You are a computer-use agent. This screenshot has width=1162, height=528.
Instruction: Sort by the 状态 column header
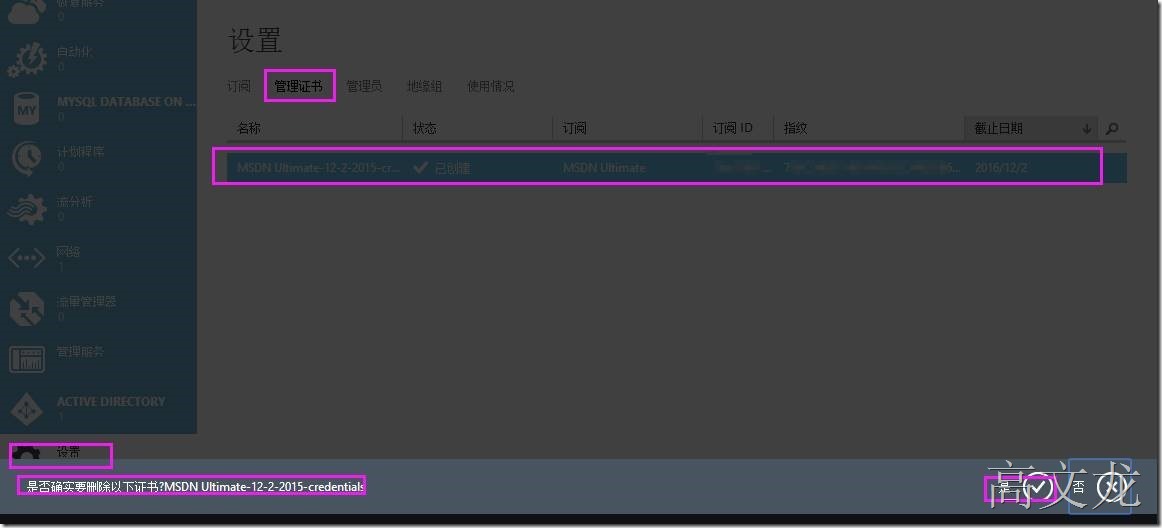point(478,128)
